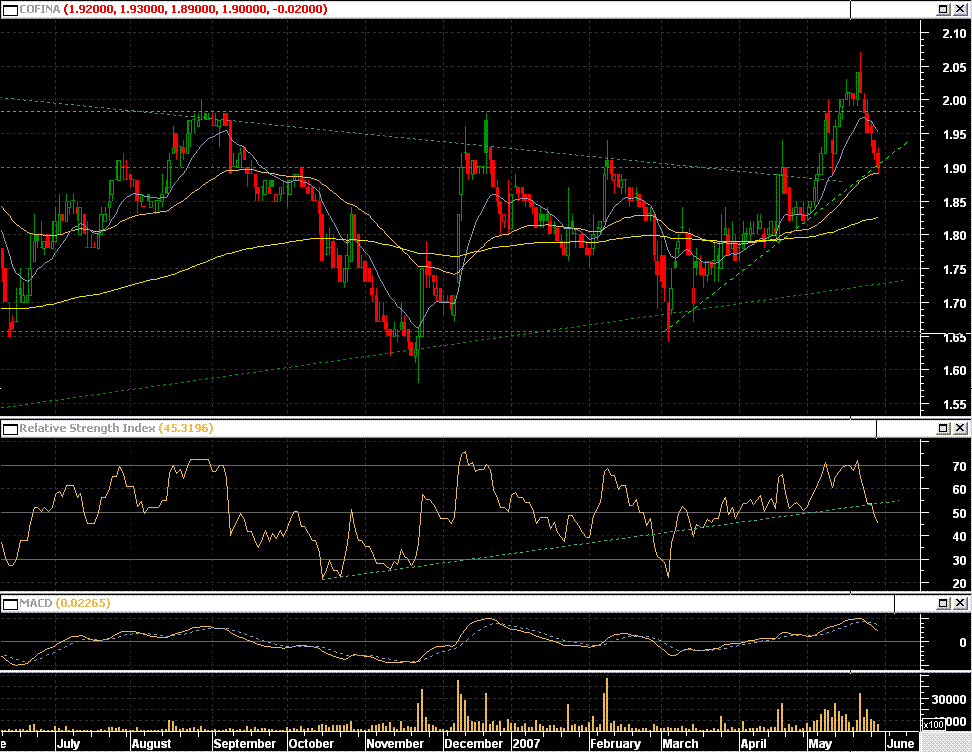This screenshot has width=972, height=752.
Task: Click the 2.10 price axis label
Action: click(954, 33)
